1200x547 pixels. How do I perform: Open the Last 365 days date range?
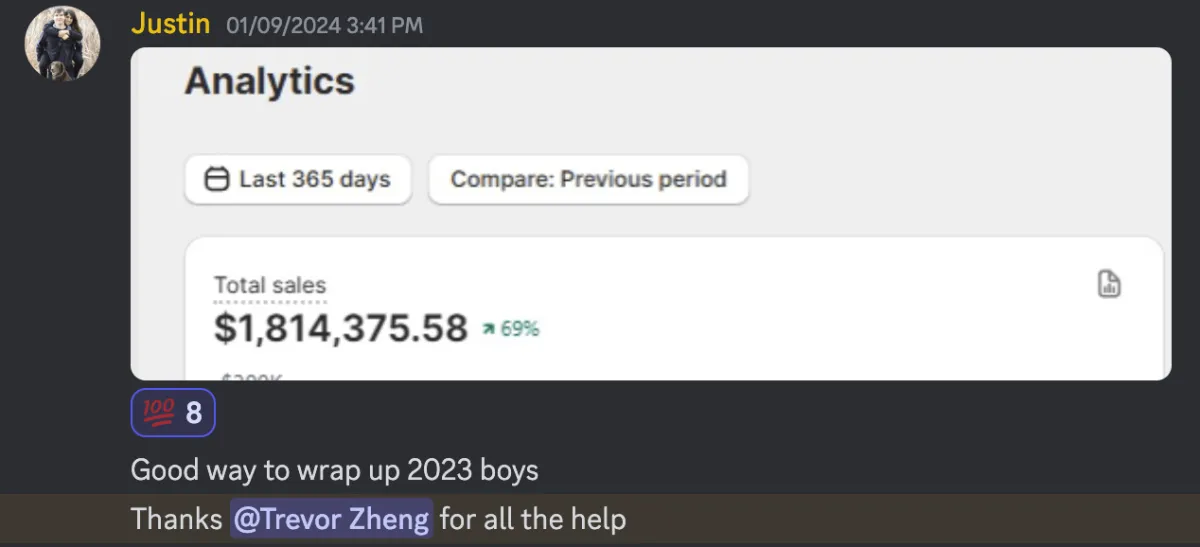pos(298,180)
